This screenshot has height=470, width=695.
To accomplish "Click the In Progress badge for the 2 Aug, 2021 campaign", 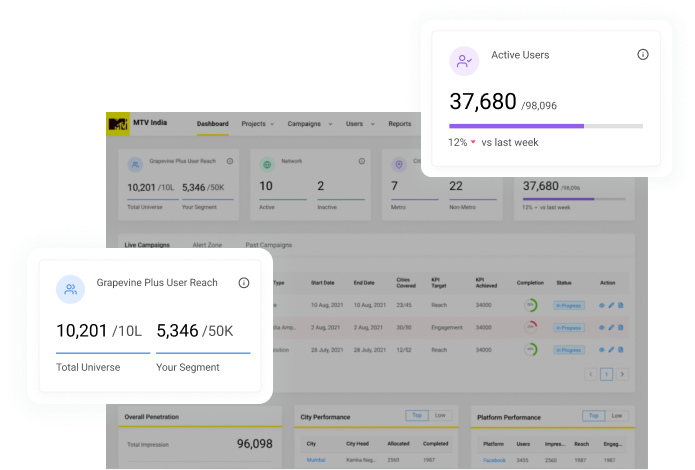I will tap(569, 328).
